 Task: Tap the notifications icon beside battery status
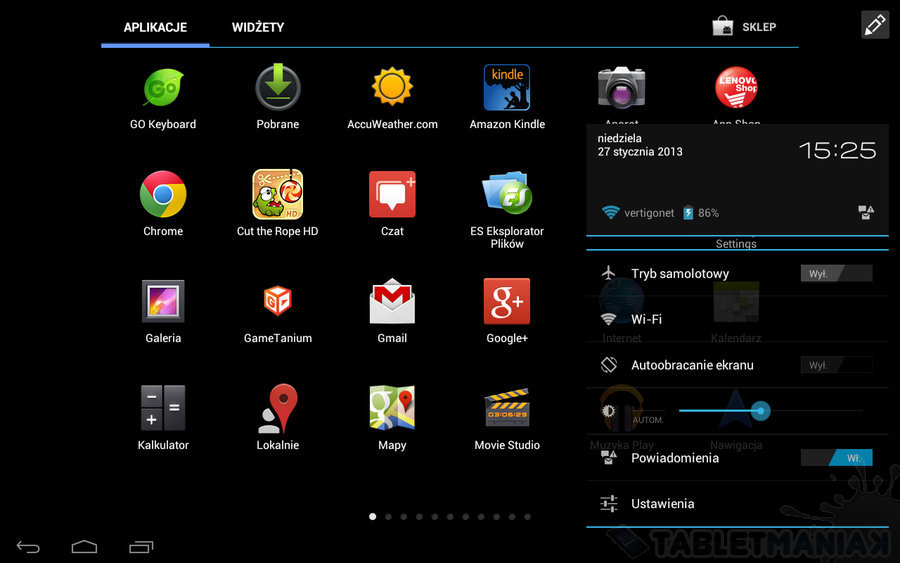tap(866, 213)
